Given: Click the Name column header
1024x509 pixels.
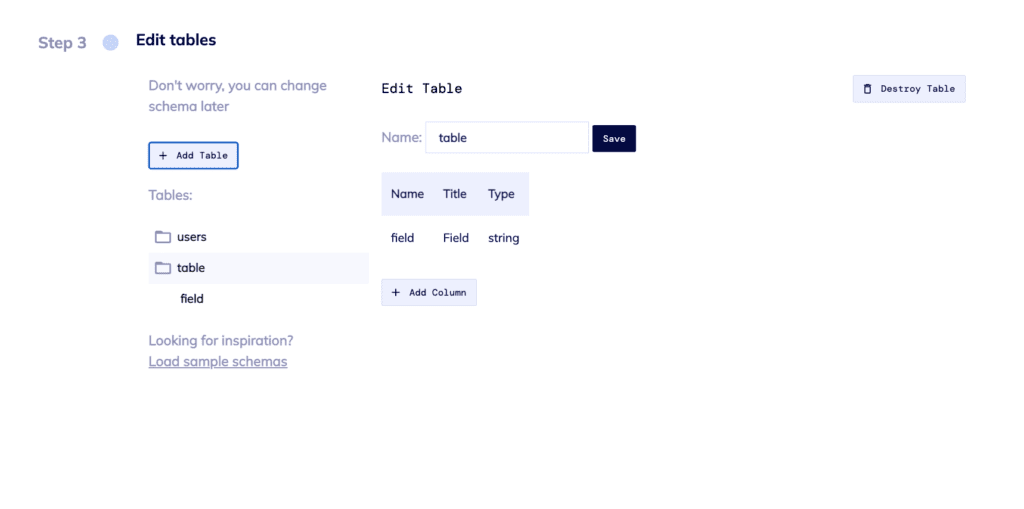Looking at the screenshot, I should (x=408, y=194).
